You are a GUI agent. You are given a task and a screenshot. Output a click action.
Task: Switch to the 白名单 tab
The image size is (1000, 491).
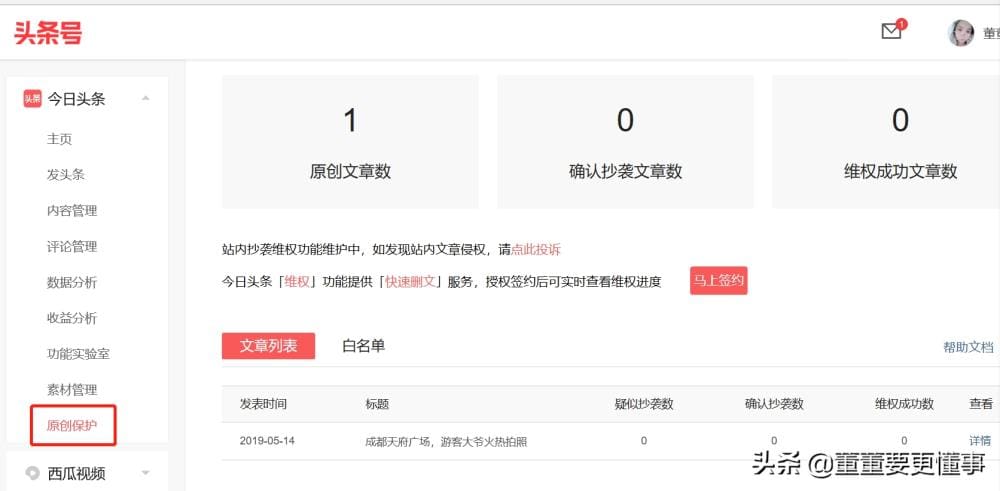click(364, 346)
